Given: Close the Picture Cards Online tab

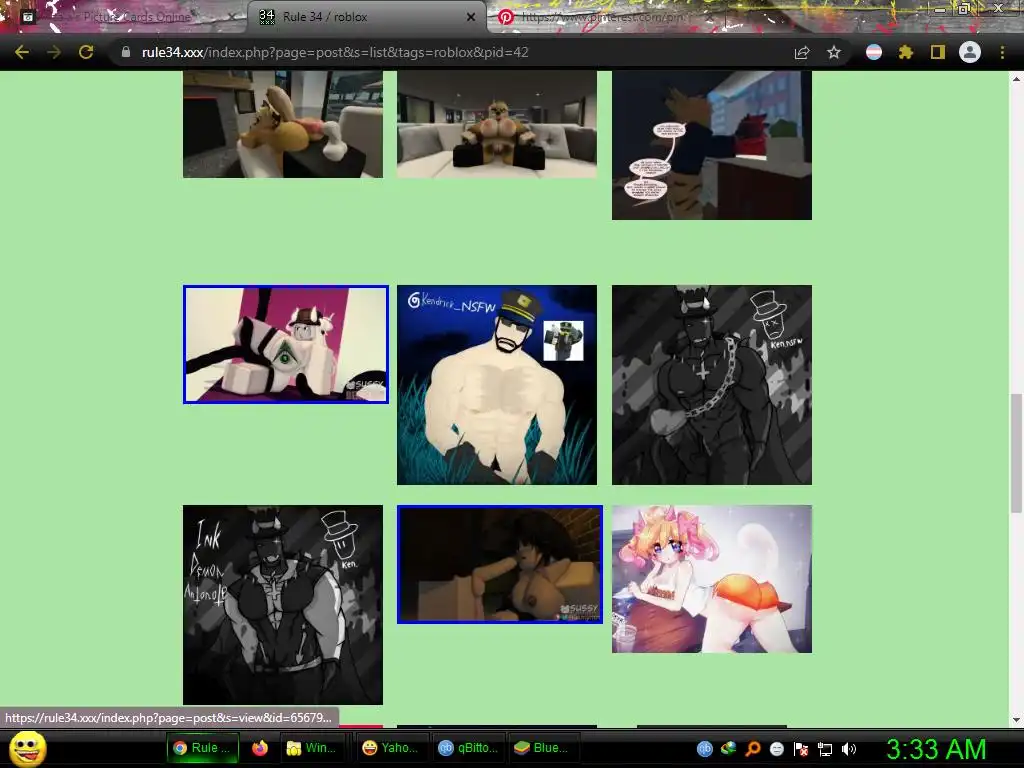Looking at the screenshot, I should [x=232, y=17].
